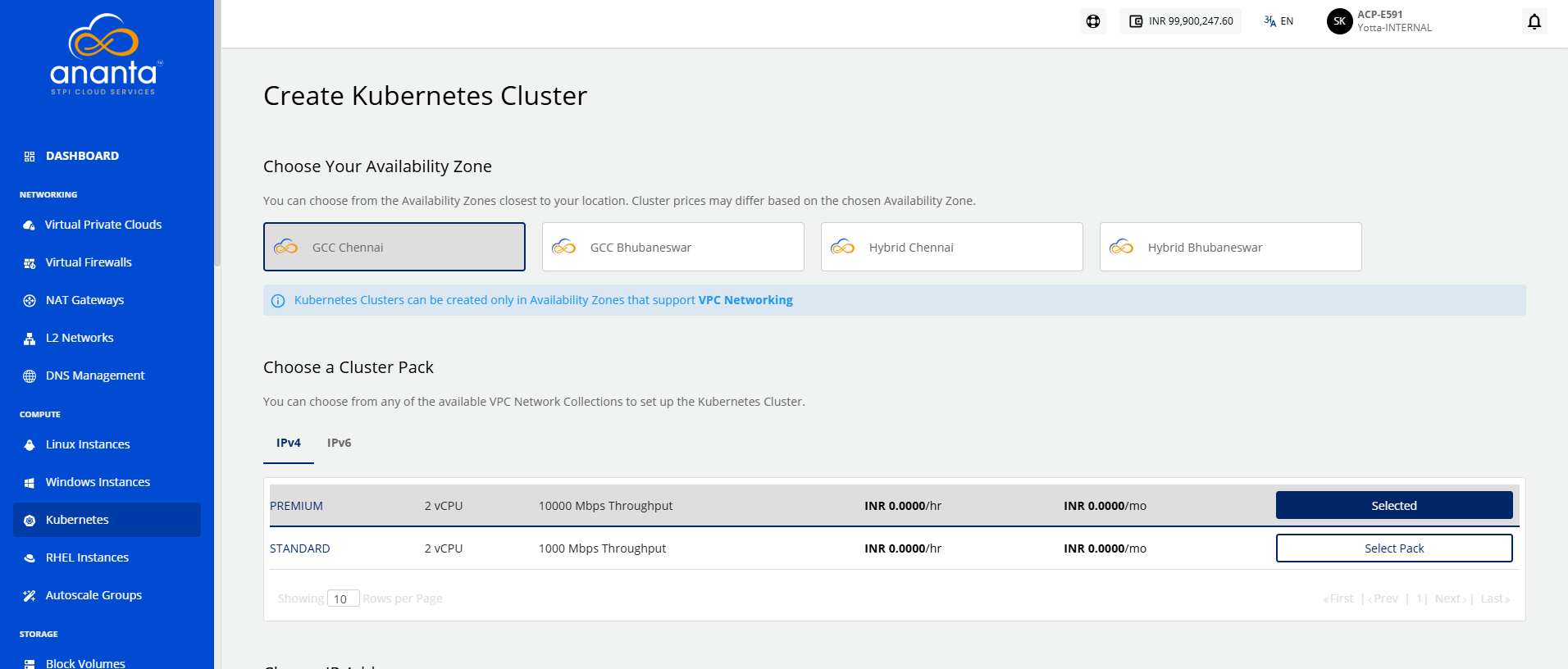The image size is (1568, 669).
Task: Click the info icon in VPC notice
Action: [x=278, y=301]
